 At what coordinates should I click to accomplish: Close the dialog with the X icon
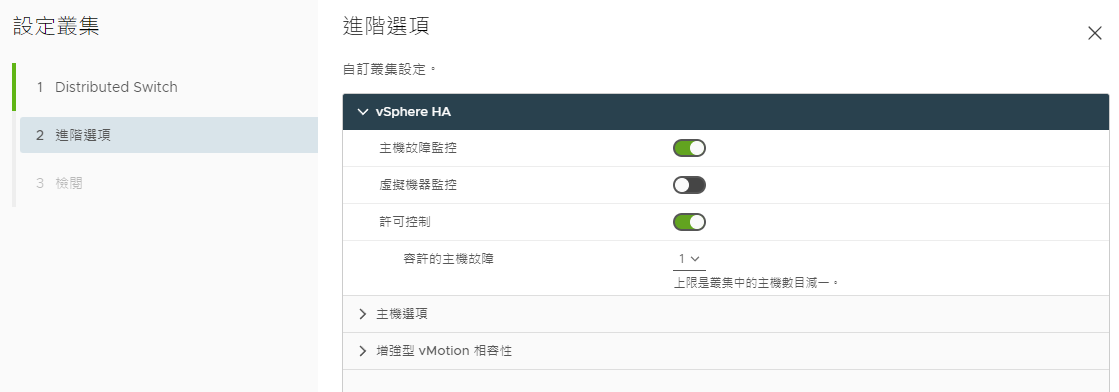click(x=1095, y=33)
